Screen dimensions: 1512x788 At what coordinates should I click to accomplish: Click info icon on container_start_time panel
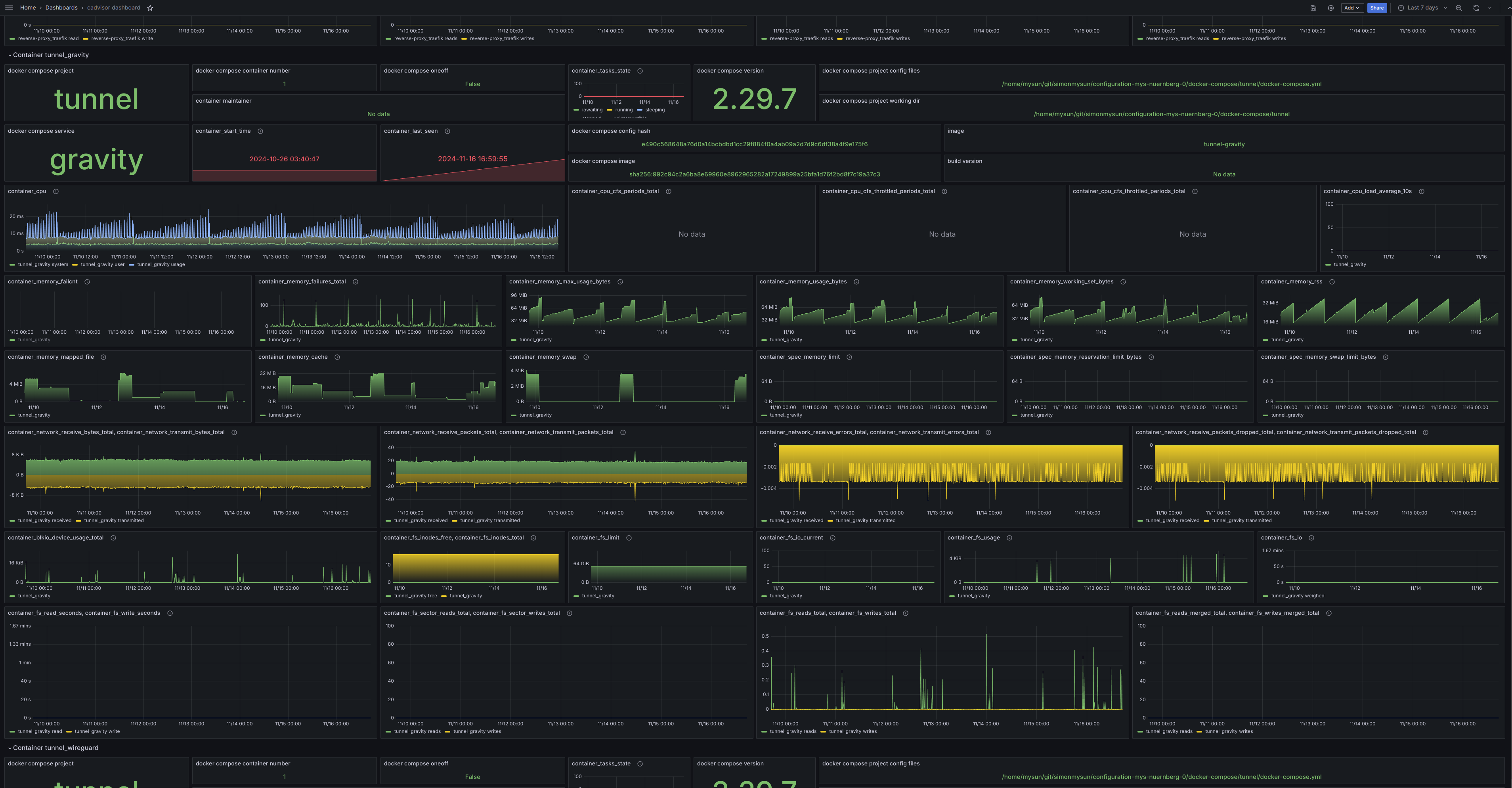260,131
